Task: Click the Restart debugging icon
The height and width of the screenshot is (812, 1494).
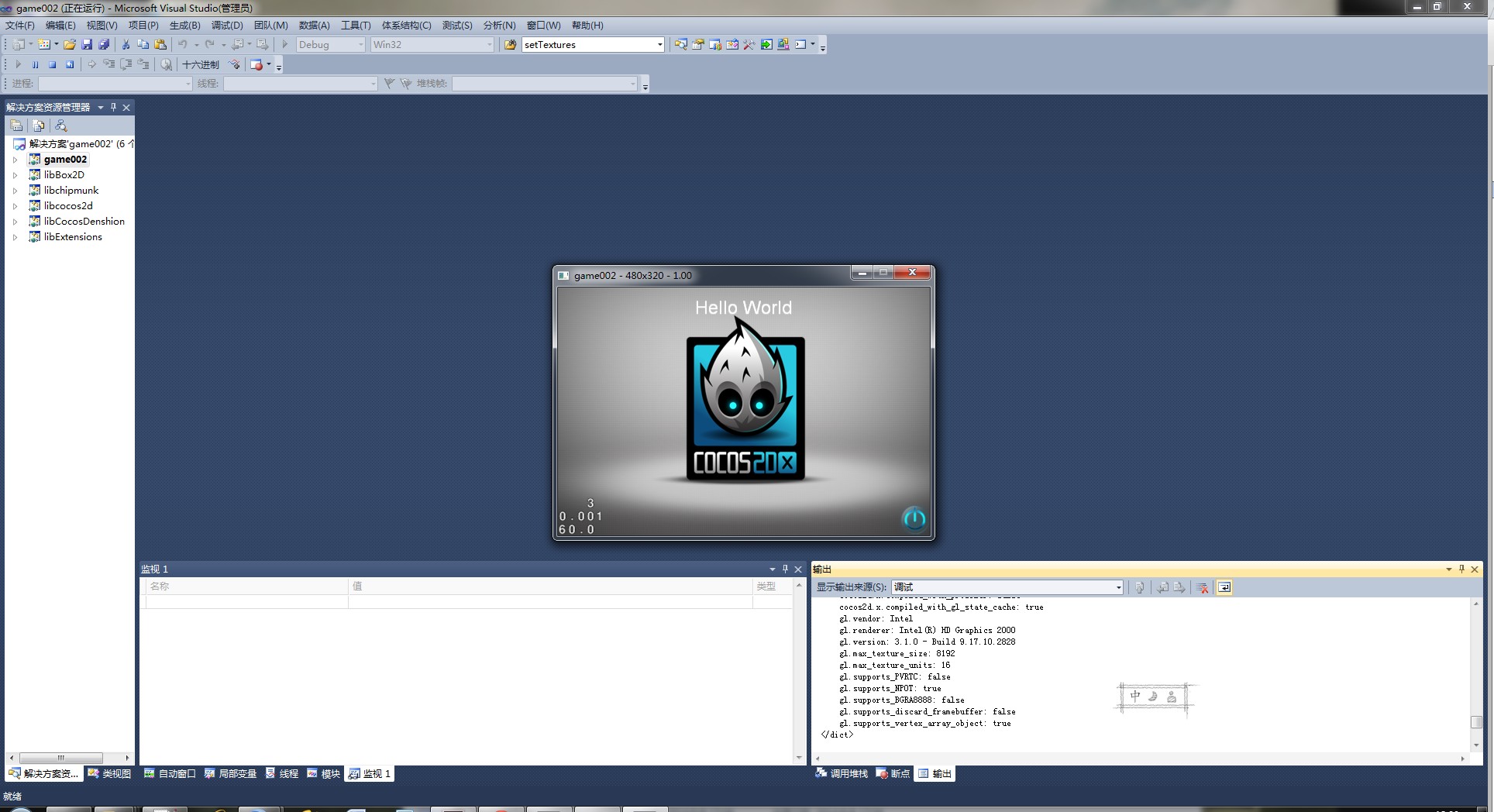Action: point(70,64)
